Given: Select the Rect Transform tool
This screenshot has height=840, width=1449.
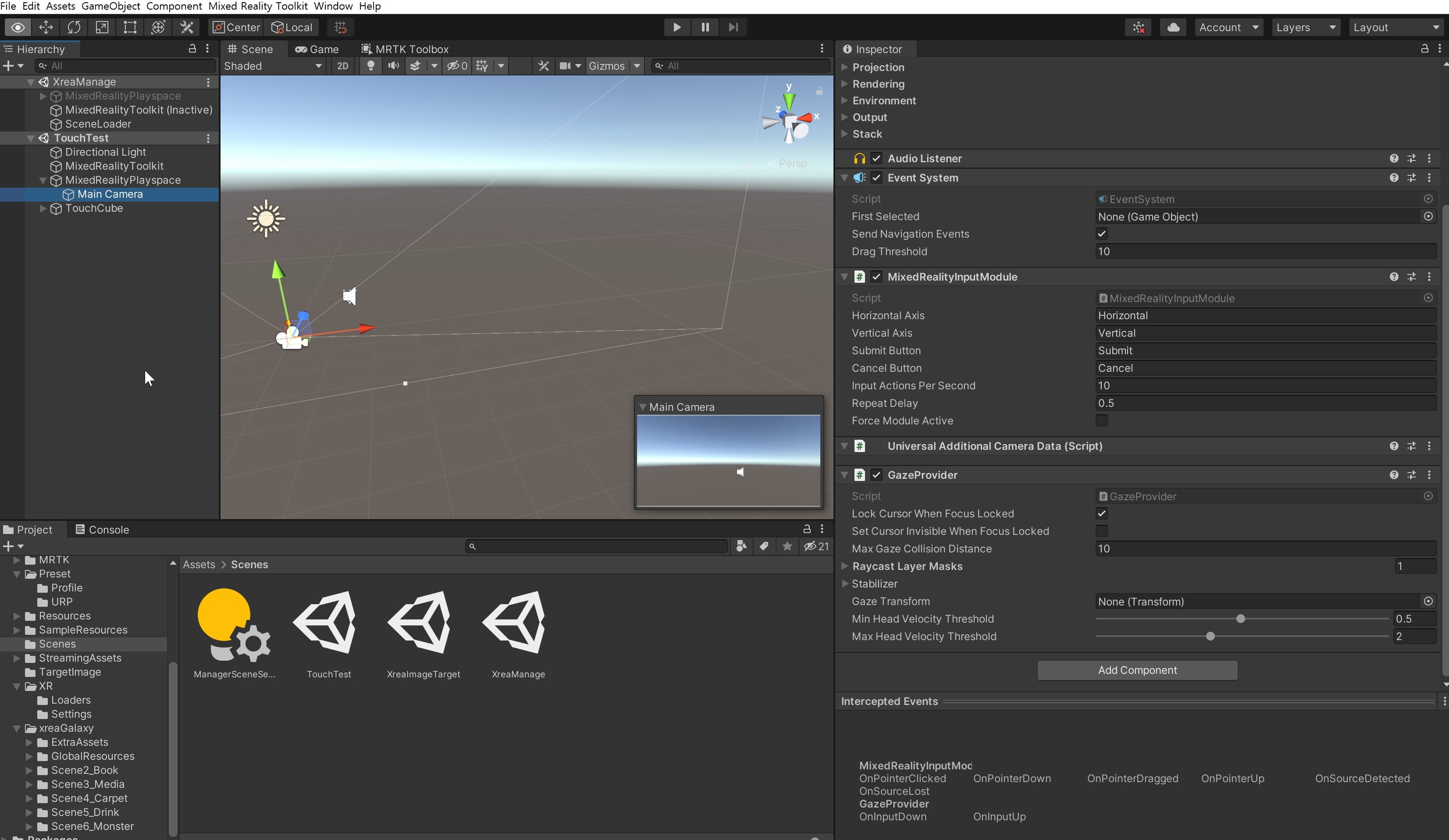Looking at the screenshot, I should coord(130,27).
